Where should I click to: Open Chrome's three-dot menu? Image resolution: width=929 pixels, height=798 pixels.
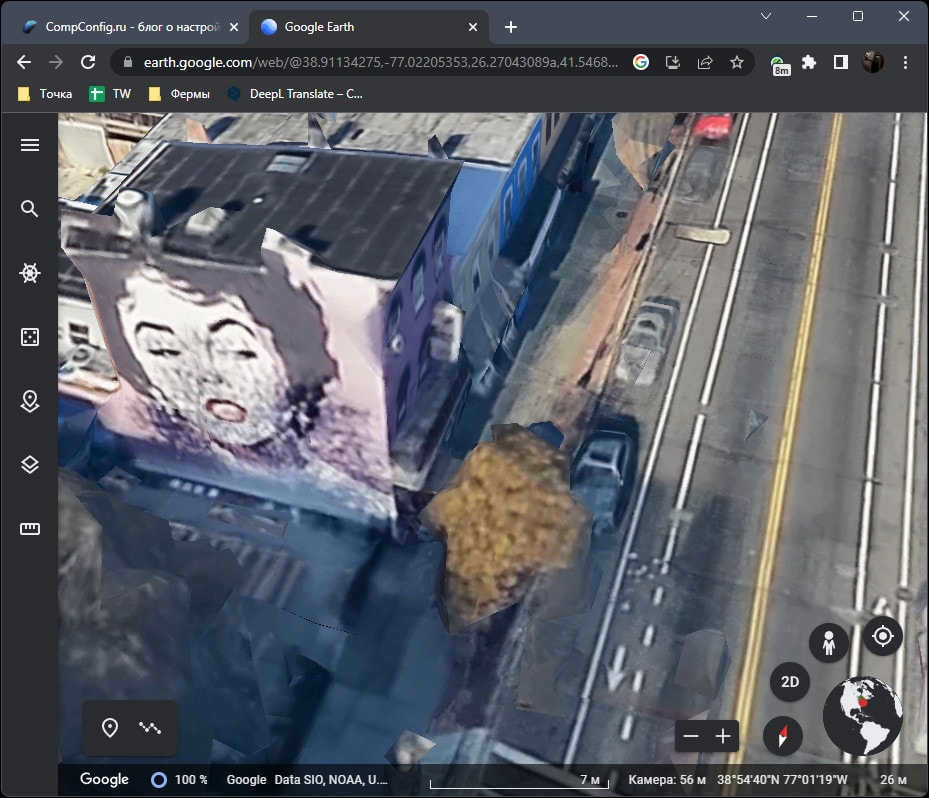point(905,62)
